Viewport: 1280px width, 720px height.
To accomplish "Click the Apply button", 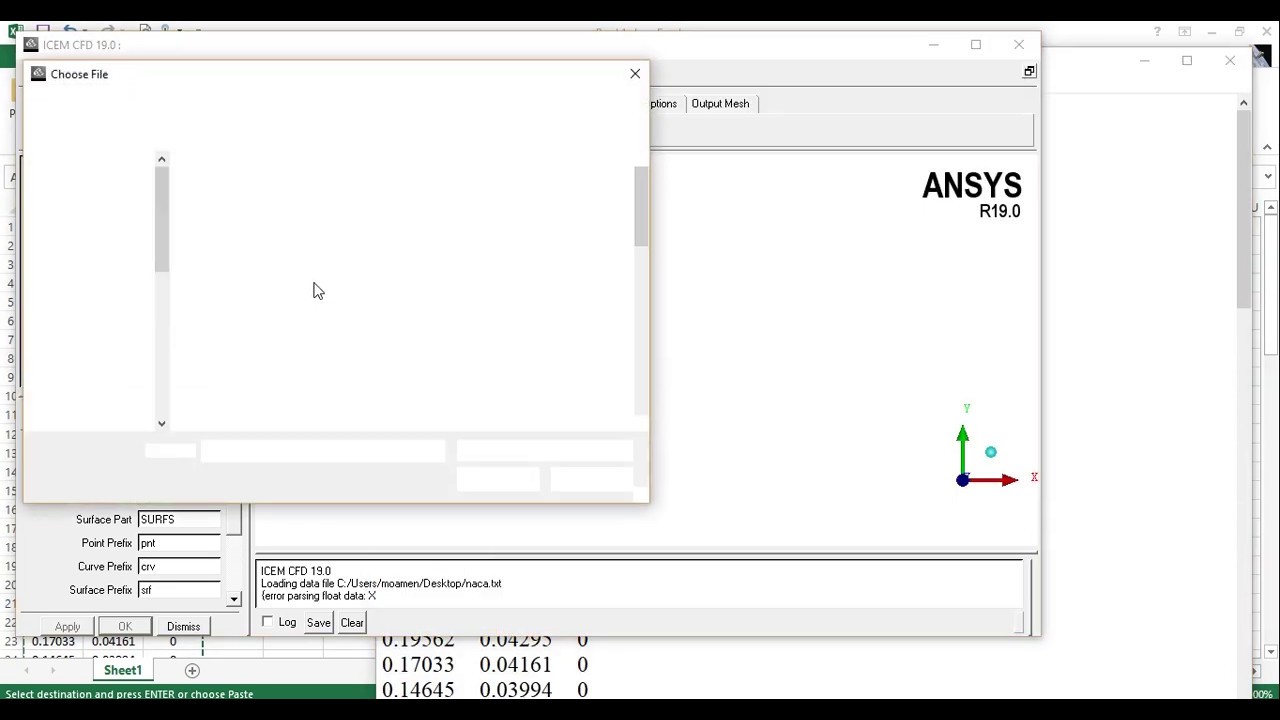I will (x=67, y=626).
